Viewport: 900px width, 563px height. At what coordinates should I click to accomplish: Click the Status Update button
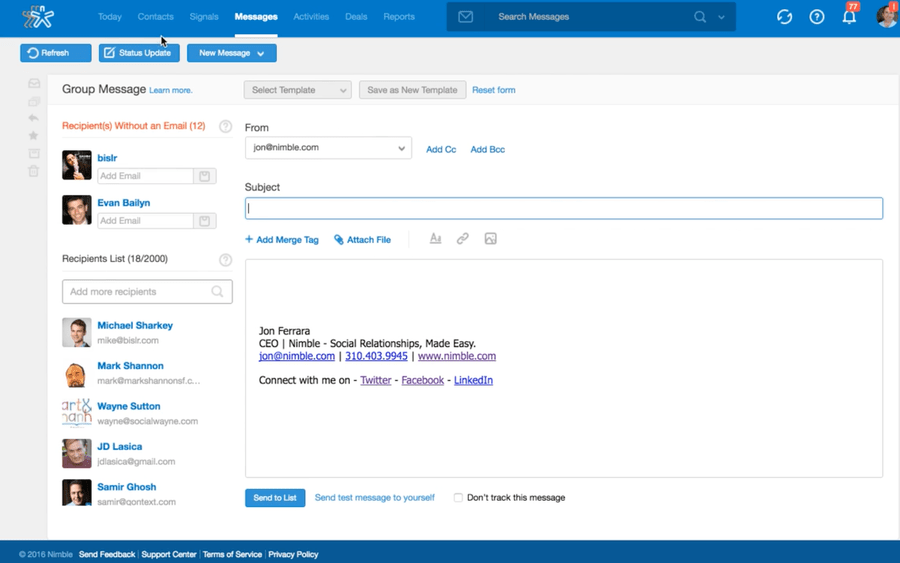[139, 53]
